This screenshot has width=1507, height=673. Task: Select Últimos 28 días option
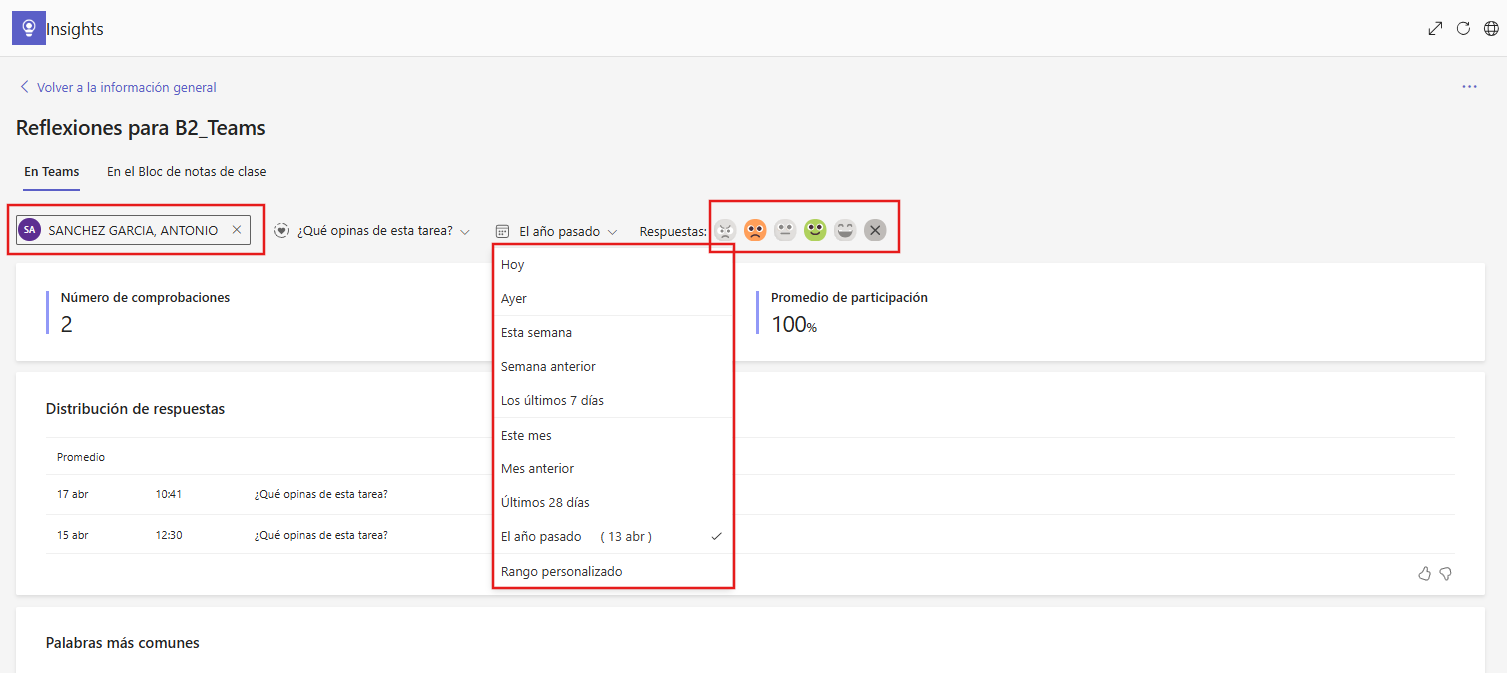coord(613,502)
